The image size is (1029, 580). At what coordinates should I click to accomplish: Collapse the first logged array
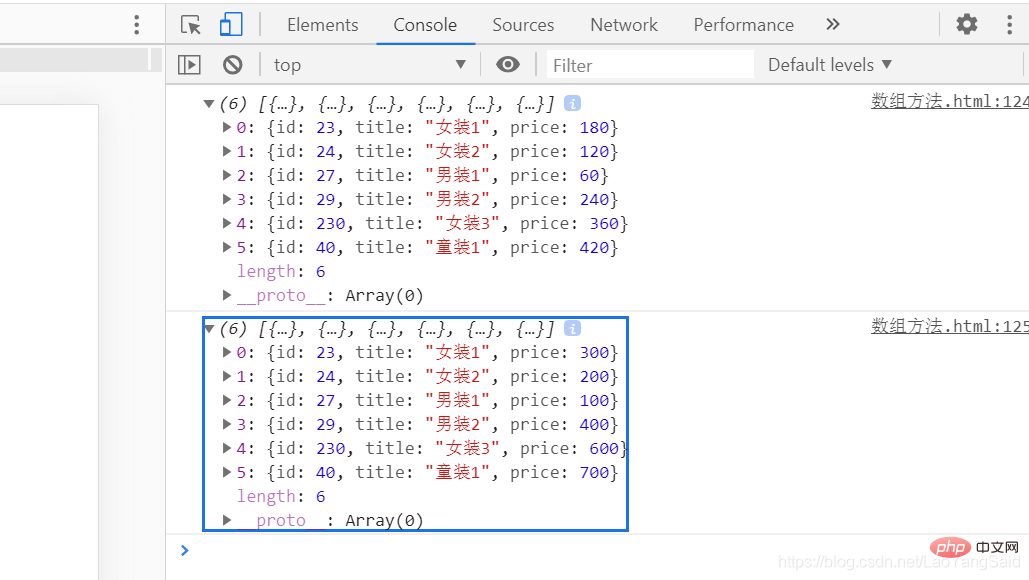[209, 104]
